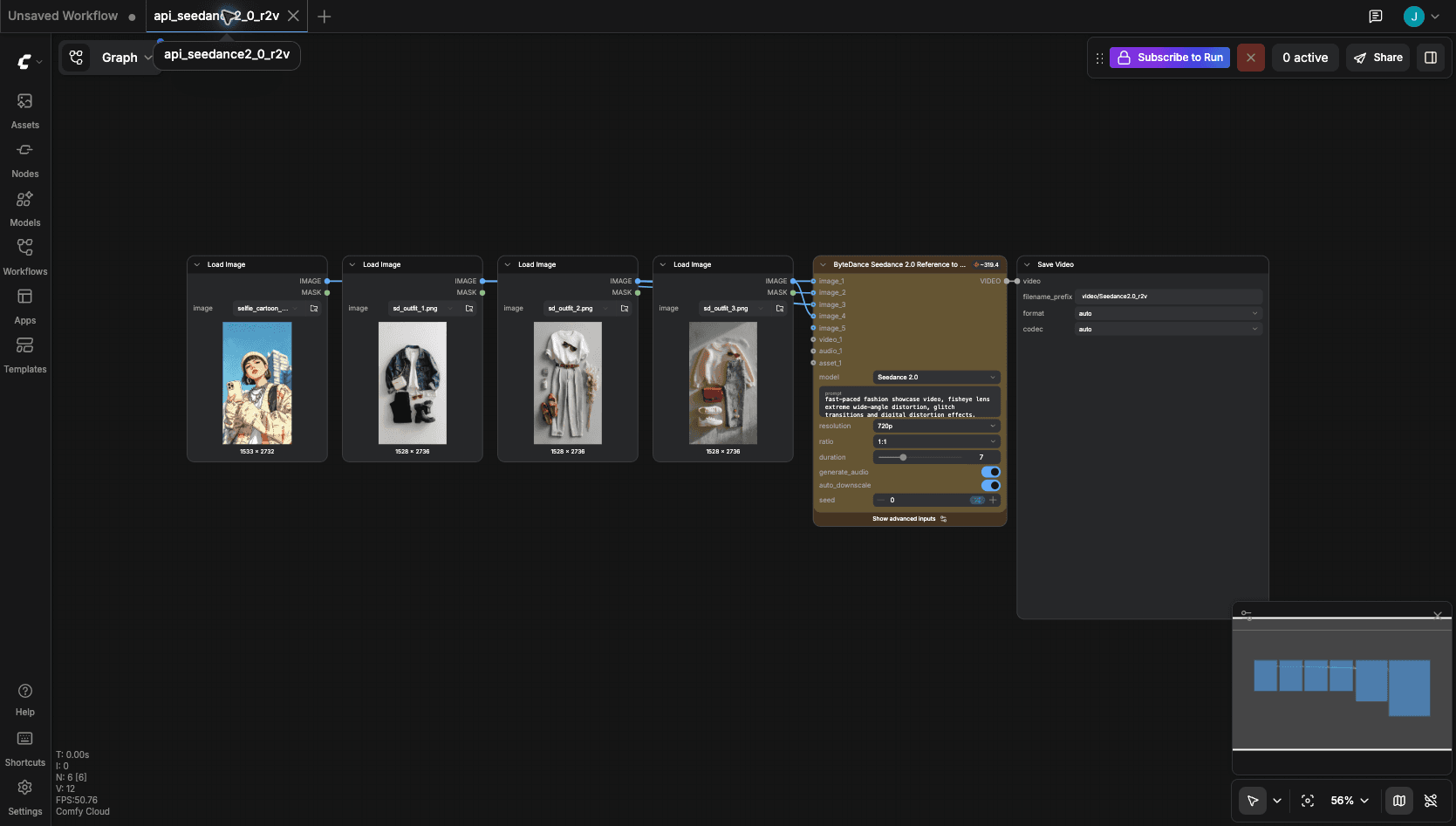Click the red cancel X button

1251,58
